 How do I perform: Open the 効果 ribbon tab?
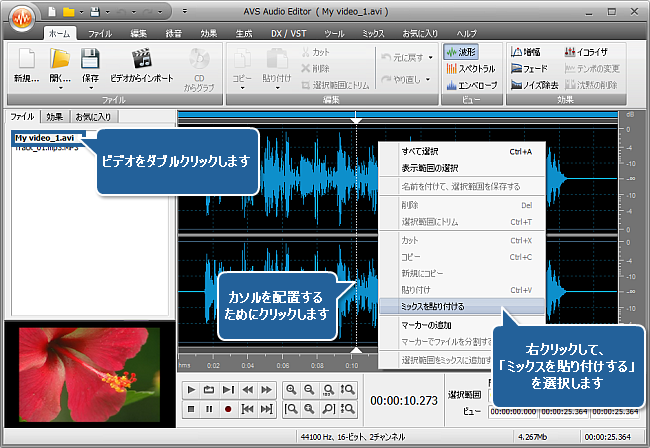[x=208, y=33]
